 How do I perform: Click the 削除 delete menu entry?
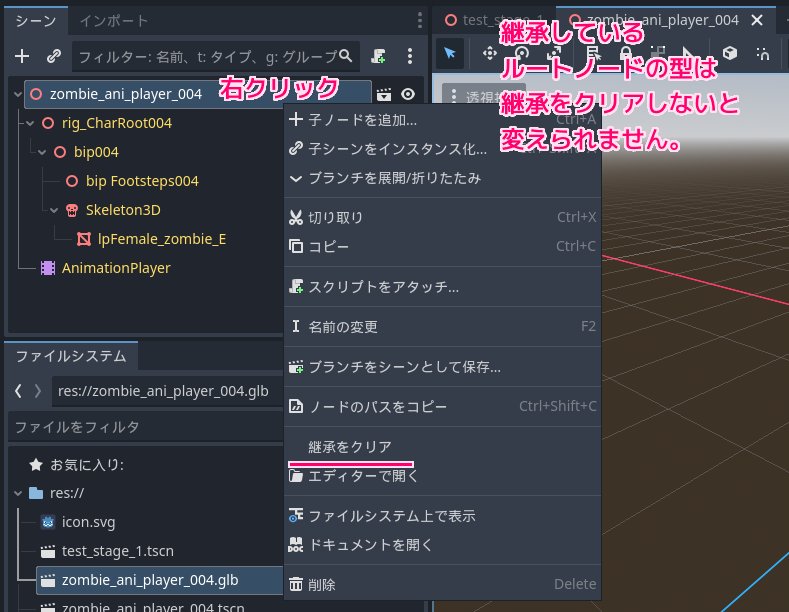coord(322,584)
